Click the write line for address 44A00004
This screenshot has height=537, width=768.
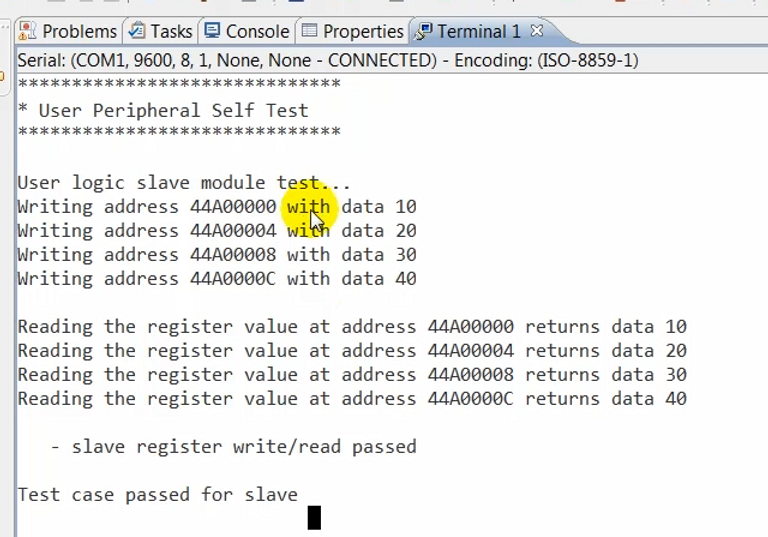point(217,231)
